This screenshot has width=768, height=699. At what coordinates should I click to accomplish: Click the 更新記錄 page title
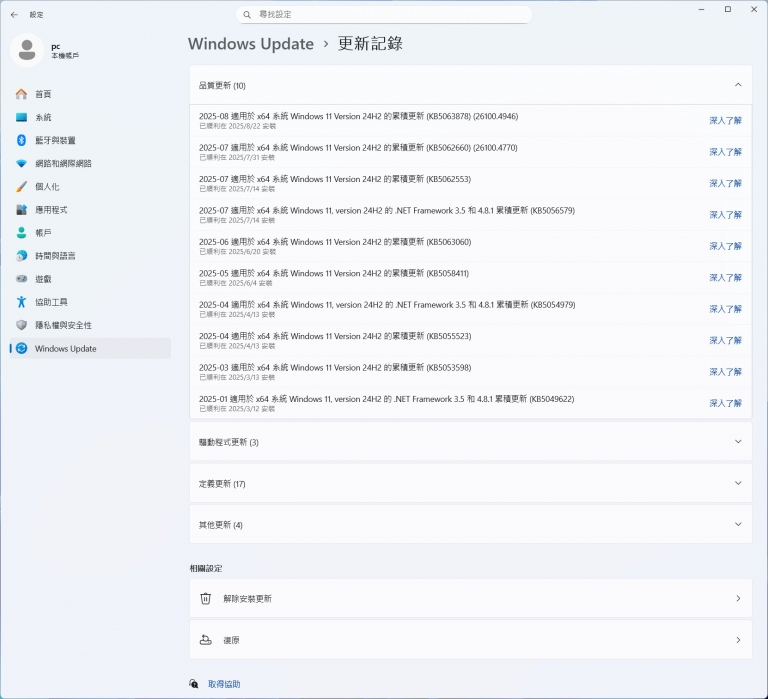coord(370,44)
